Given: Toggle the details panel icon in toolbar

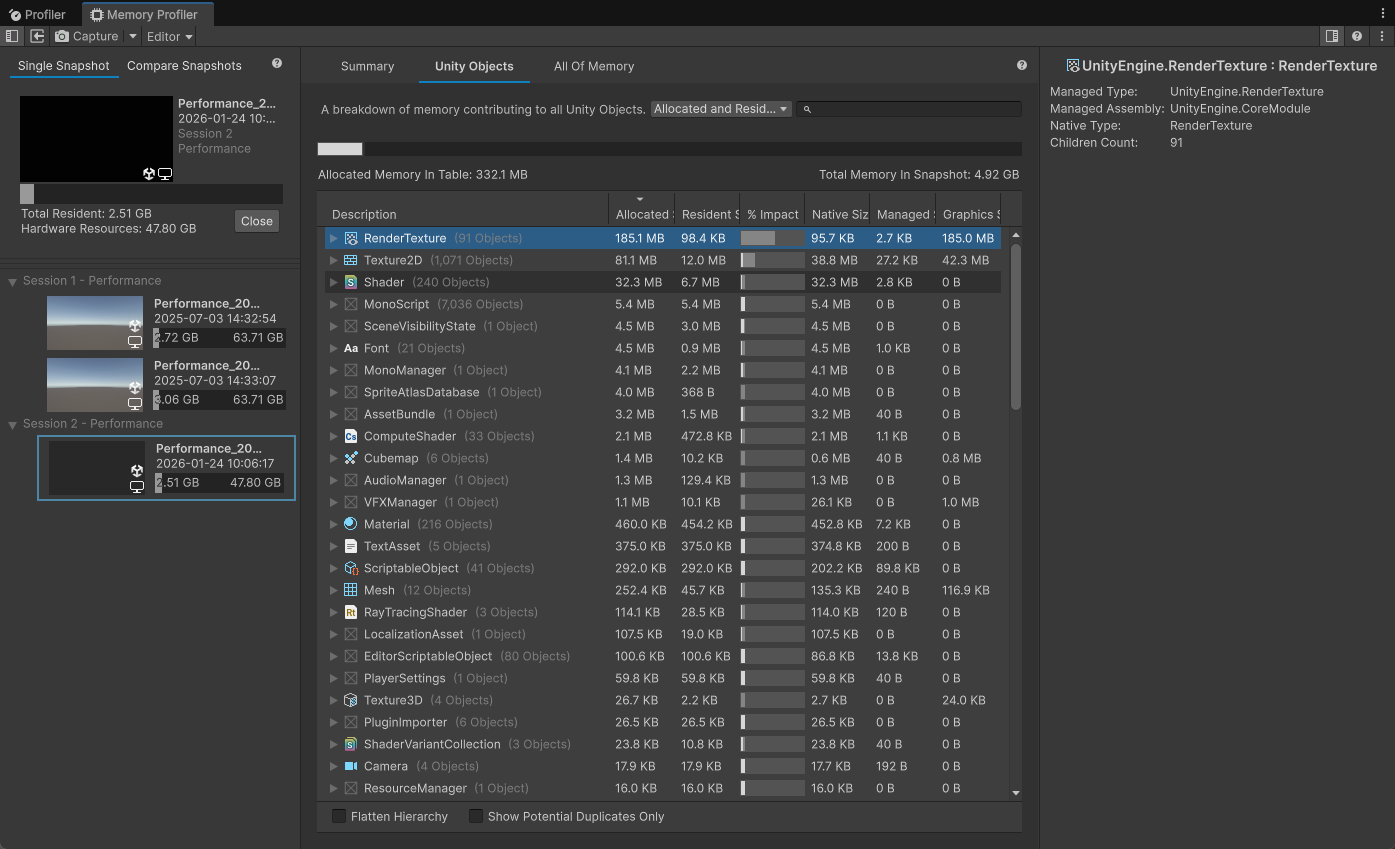Looking at the screenshot, I should [1331, 36].
